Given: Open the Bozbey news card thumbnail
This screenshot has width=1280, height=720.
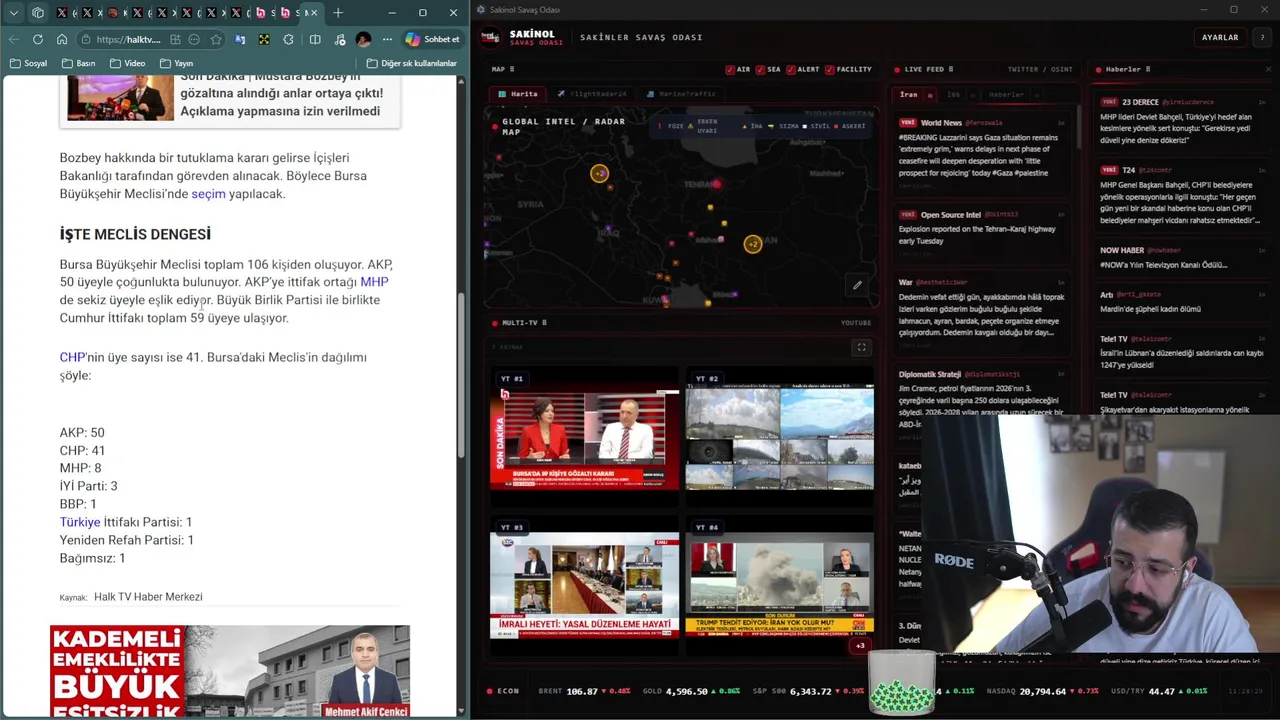Looking at the screenshot, I should pos(120,97).
